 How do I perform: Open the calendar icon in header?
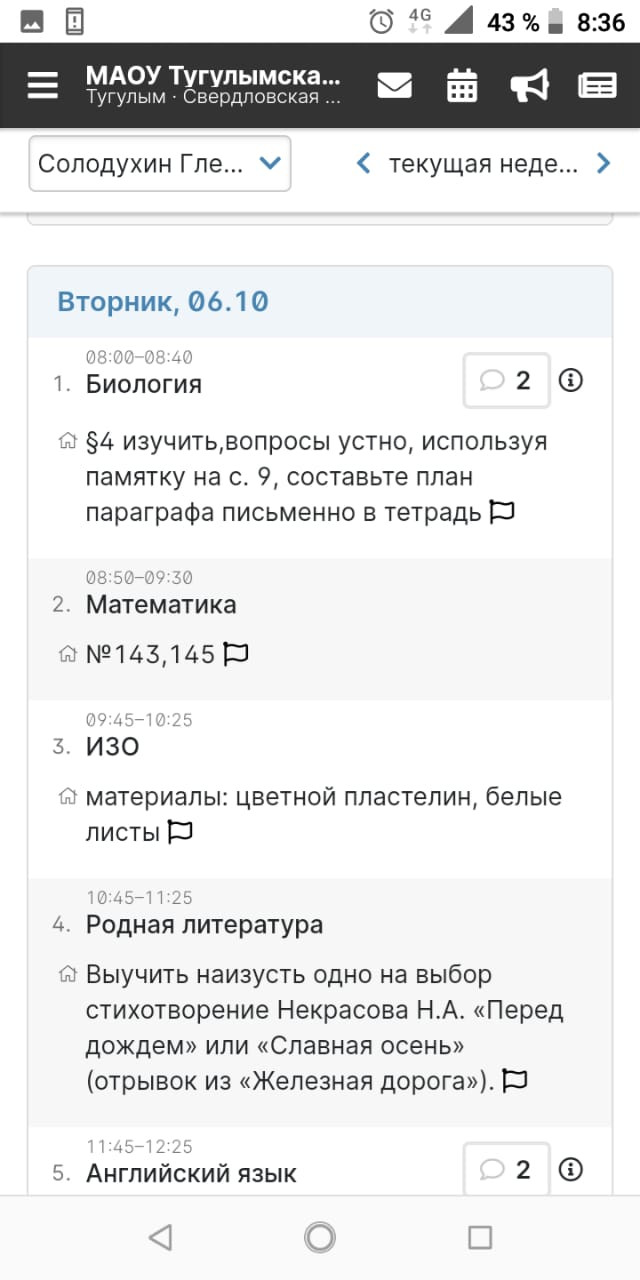point(462,86)
